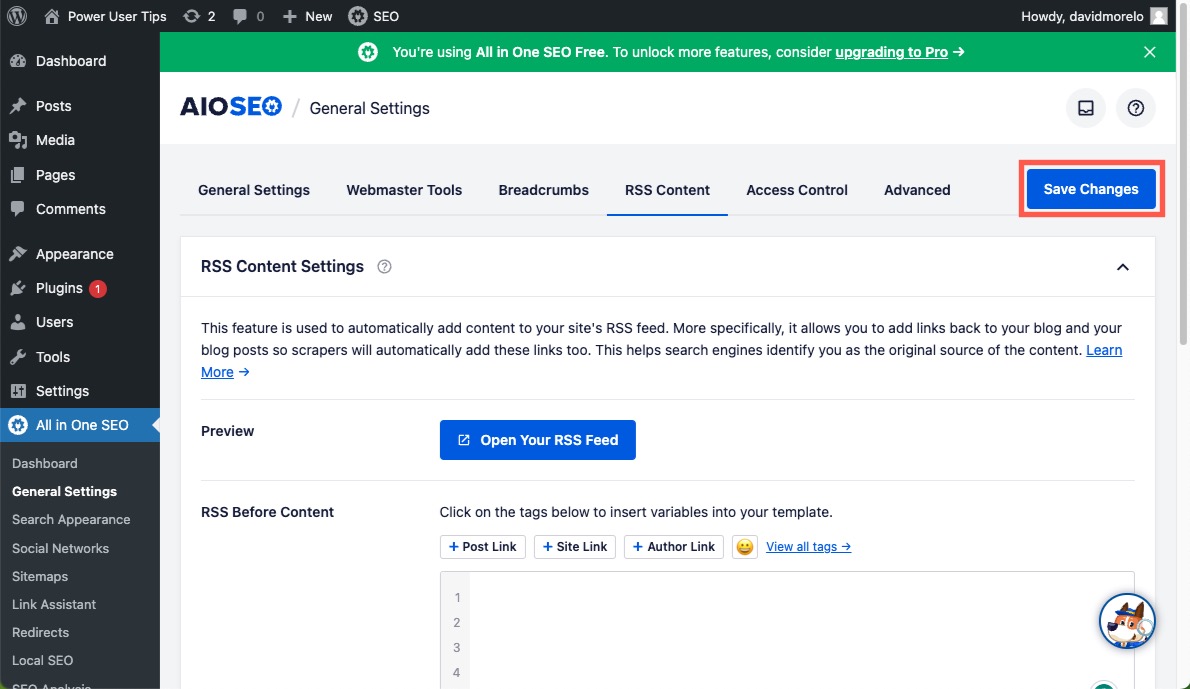Dismiss the green upgrade notice

coord(1149,51)
